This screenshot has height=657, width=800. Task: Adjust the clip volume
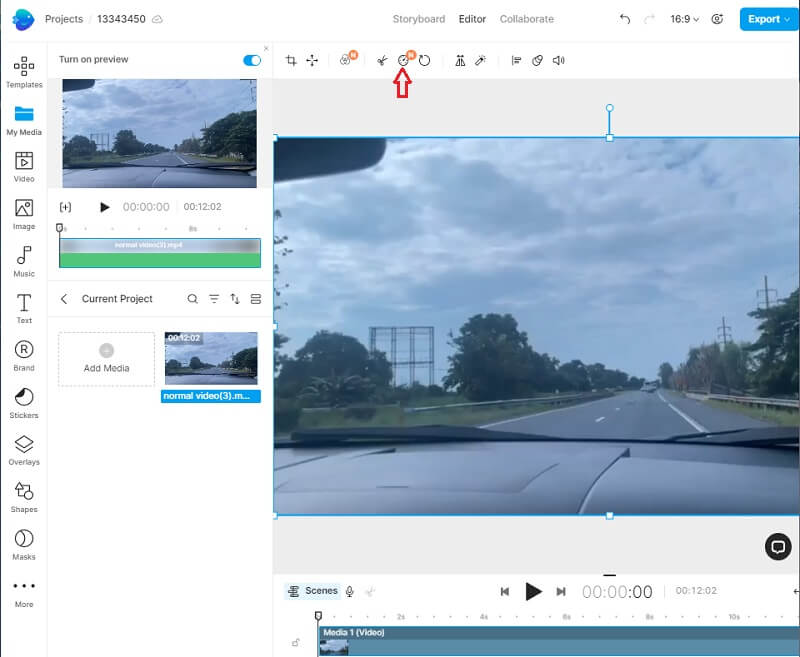558,60
